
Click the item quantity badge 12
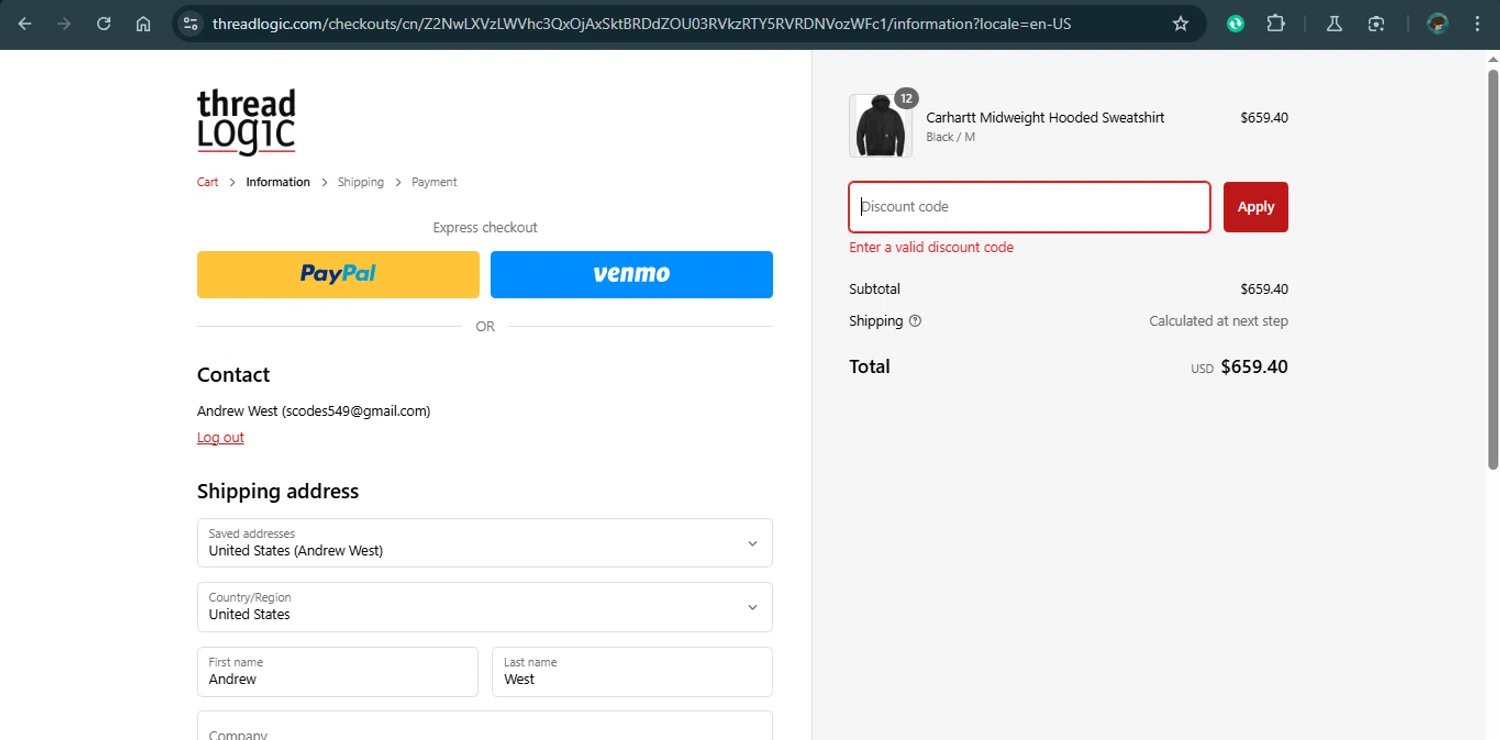(906, 98)
